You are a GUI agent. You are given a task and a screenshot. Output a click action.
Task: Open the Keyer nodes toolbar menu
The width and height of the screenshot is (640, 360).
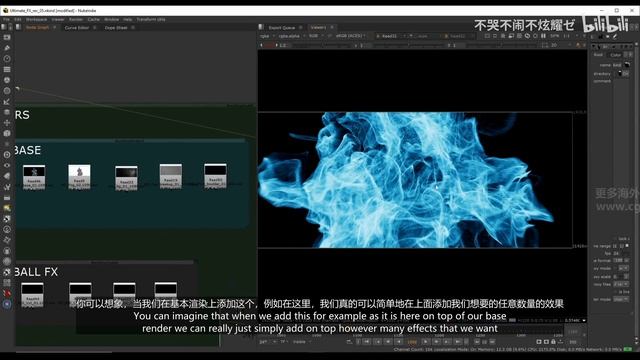[x=7, y=101]
